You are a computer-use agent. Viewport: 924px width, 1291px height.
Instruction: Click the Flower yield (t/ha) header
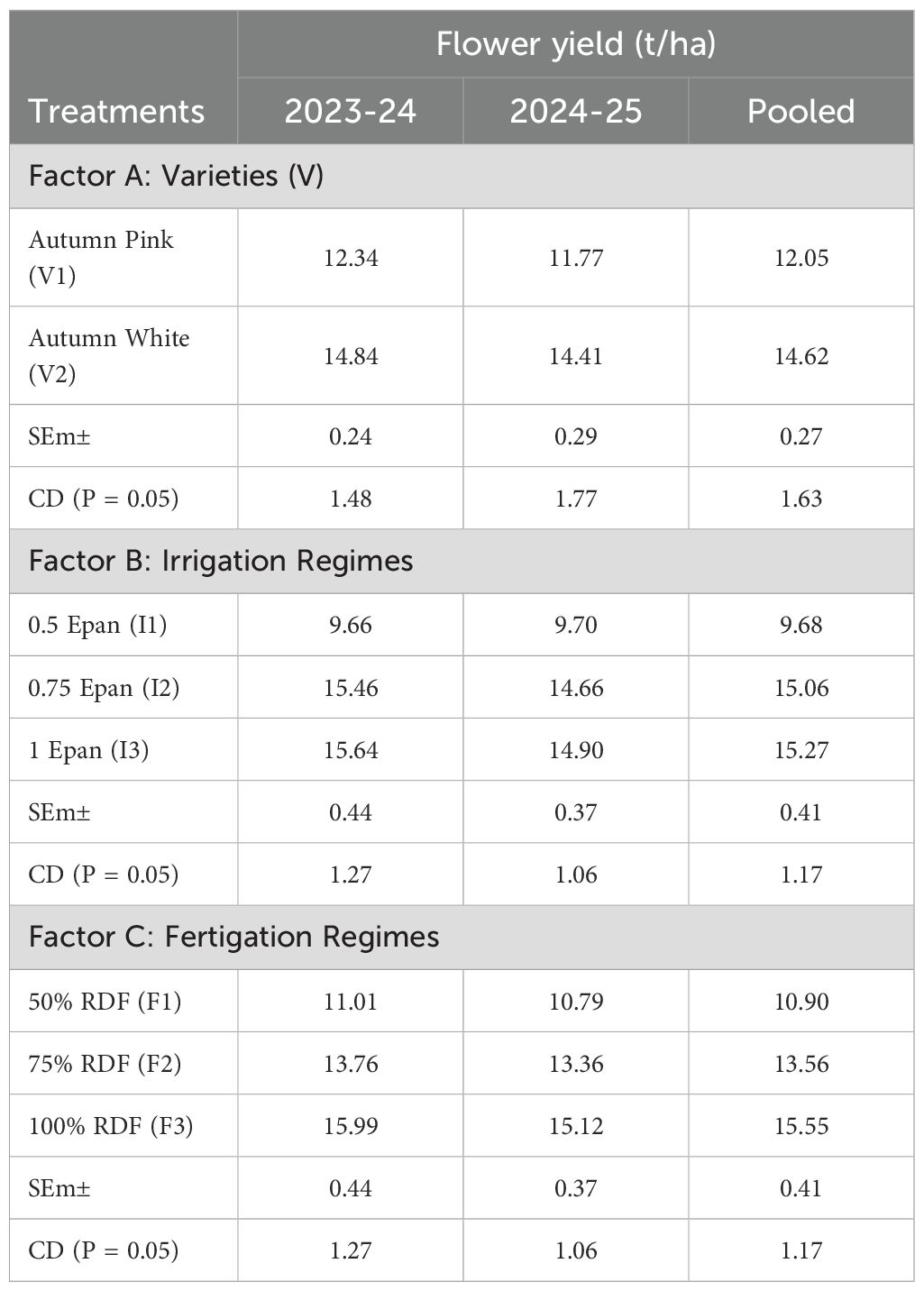[x=576, y=43]
